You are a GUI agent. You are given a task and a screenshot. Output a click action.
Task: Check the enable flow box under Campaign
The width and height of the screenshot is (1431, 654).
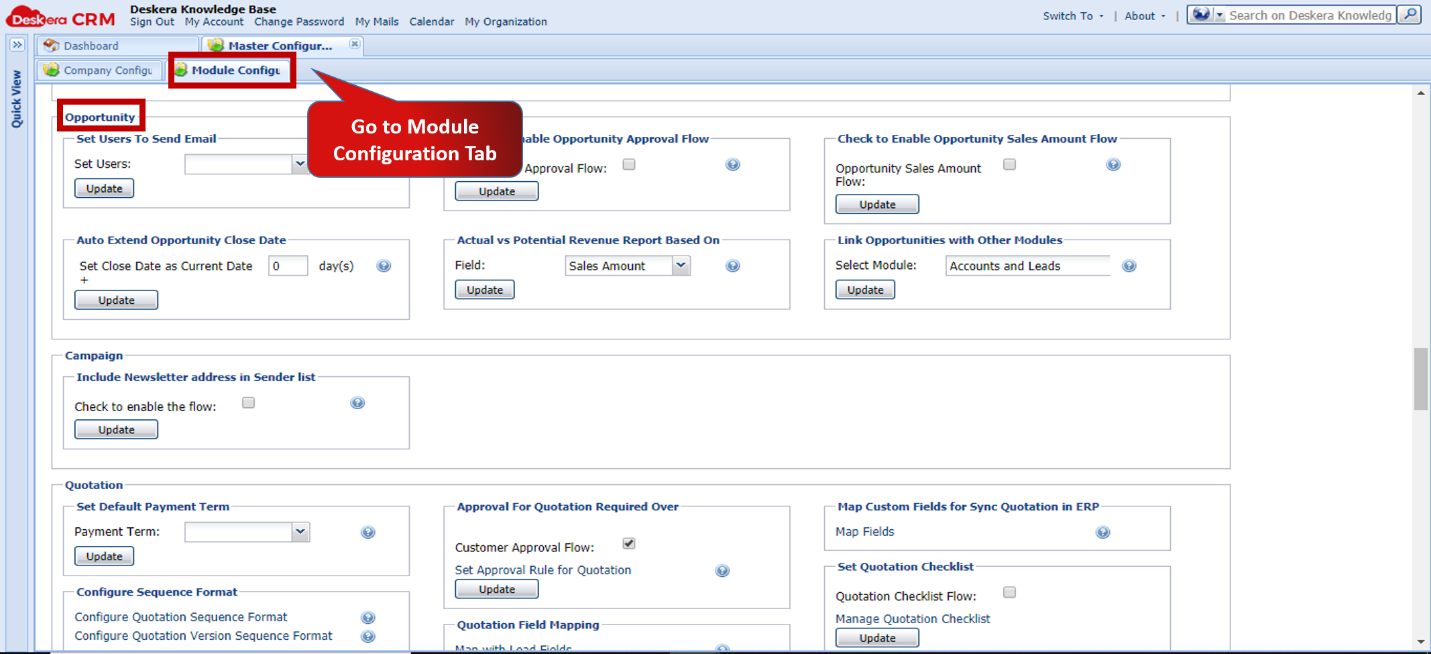point(247,402)
